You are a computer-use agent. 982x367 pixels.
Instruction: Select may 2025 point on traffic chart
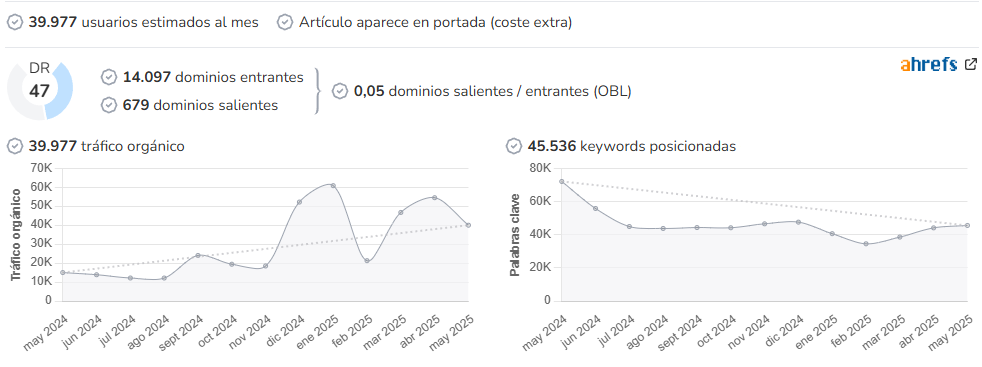(x=468, y=225)
